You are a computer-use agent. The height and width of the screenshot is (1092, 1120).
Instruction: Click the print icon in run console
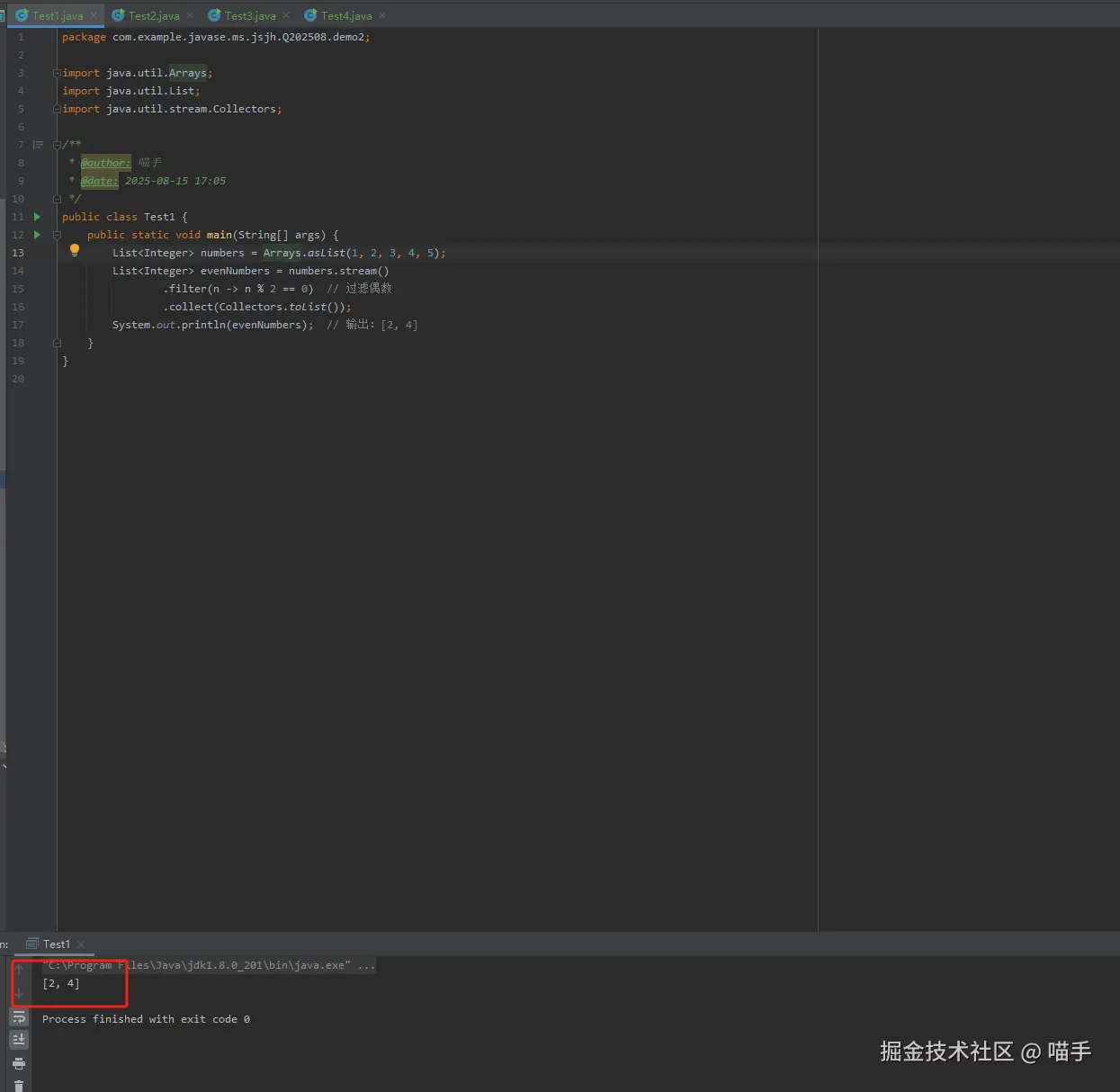point(19,1063)
